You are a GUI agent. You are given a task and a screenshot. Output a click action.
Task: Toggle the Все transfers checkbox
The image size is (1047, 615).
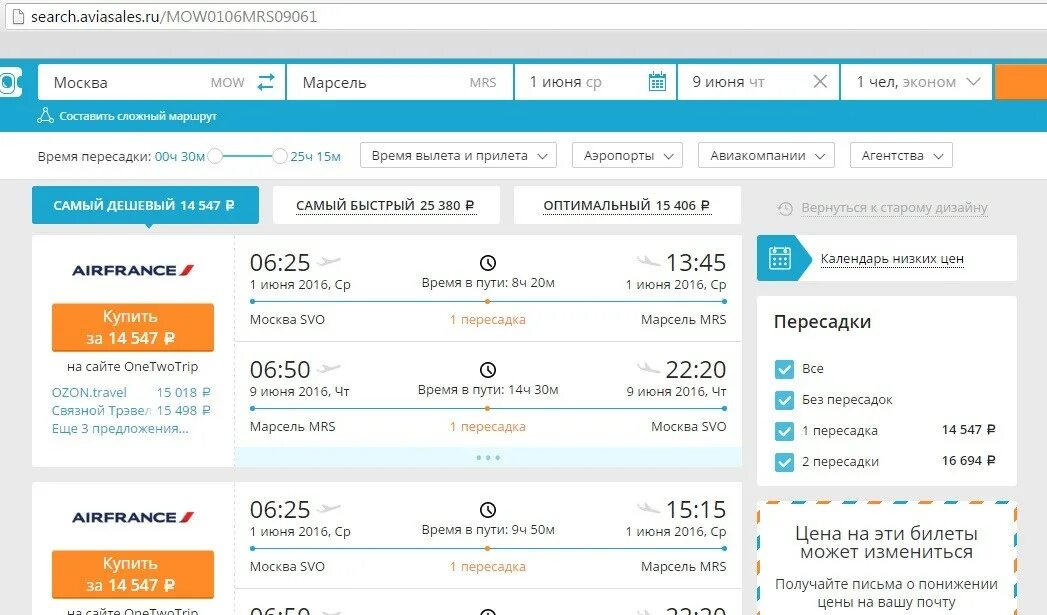(x=784, y=369)
